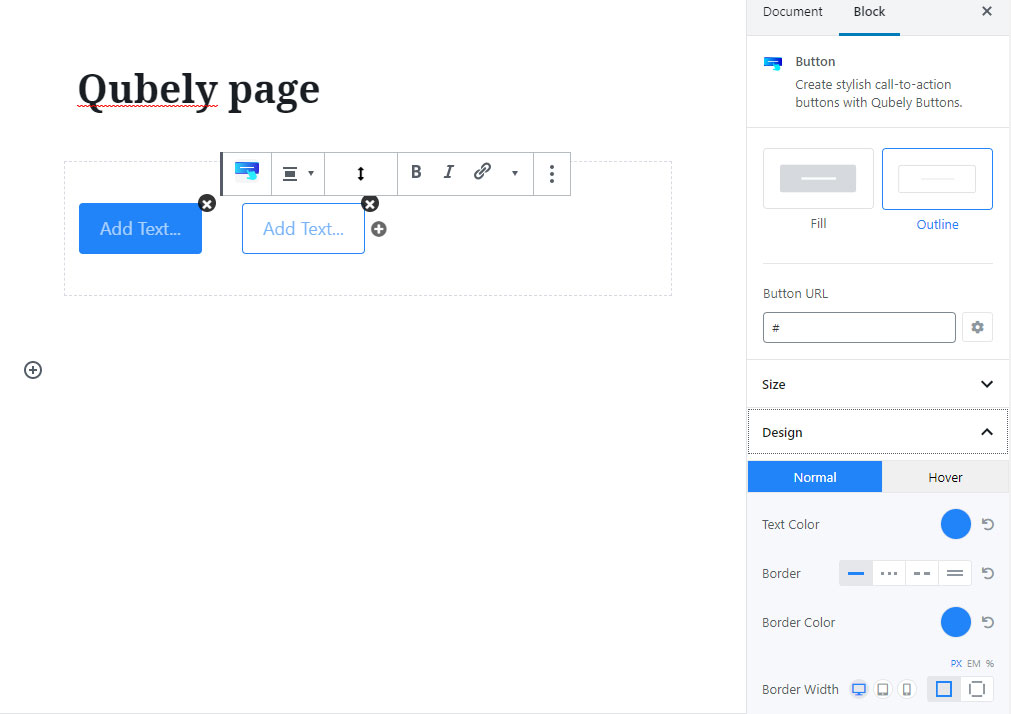Expand the Size panel

[878, 384]
